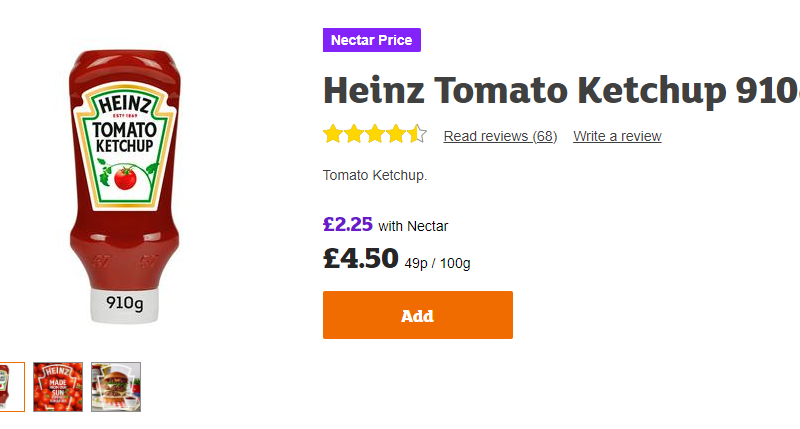Click the Write a review link
The height and width of the screenshot is (429, 800).
617,136
